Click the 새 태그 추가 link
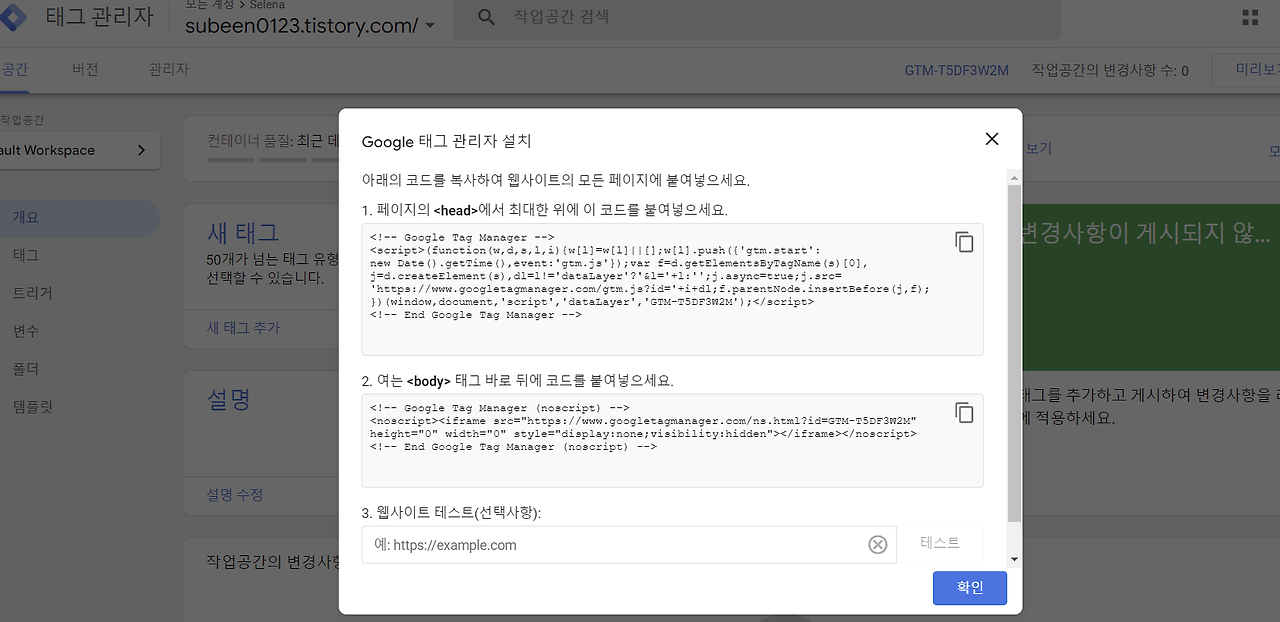This screenshot has height=622, width=1280. coord(243,328)
